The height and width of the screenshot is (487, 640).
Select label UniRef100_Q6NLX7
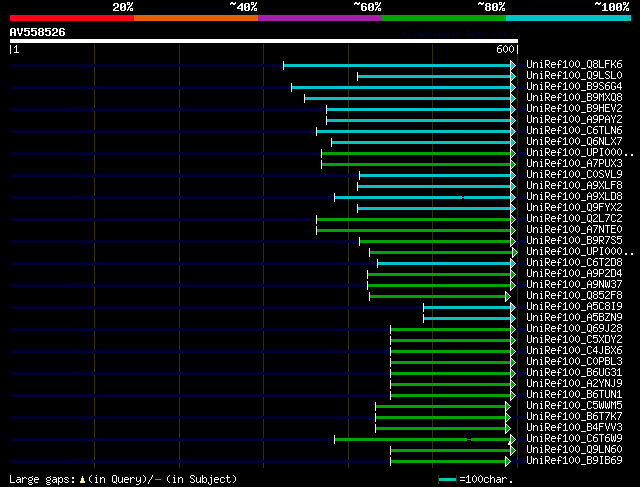tap(574, 142)
